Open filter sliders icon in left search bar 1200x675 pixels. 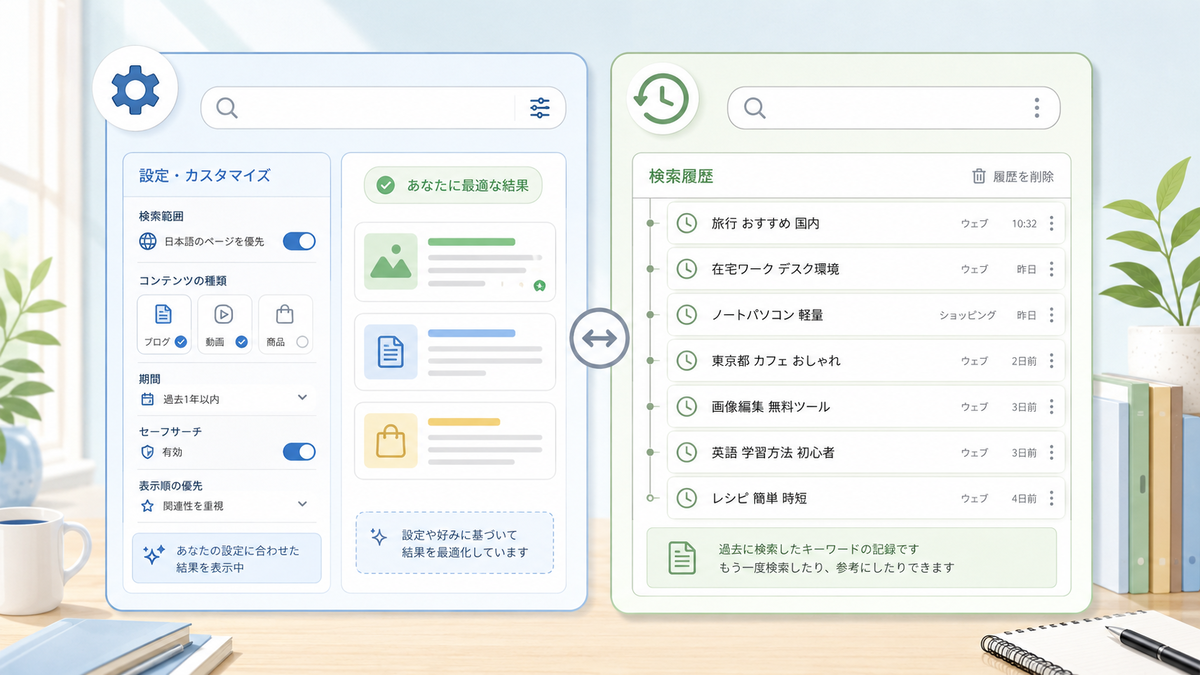[x=540, y=108]
